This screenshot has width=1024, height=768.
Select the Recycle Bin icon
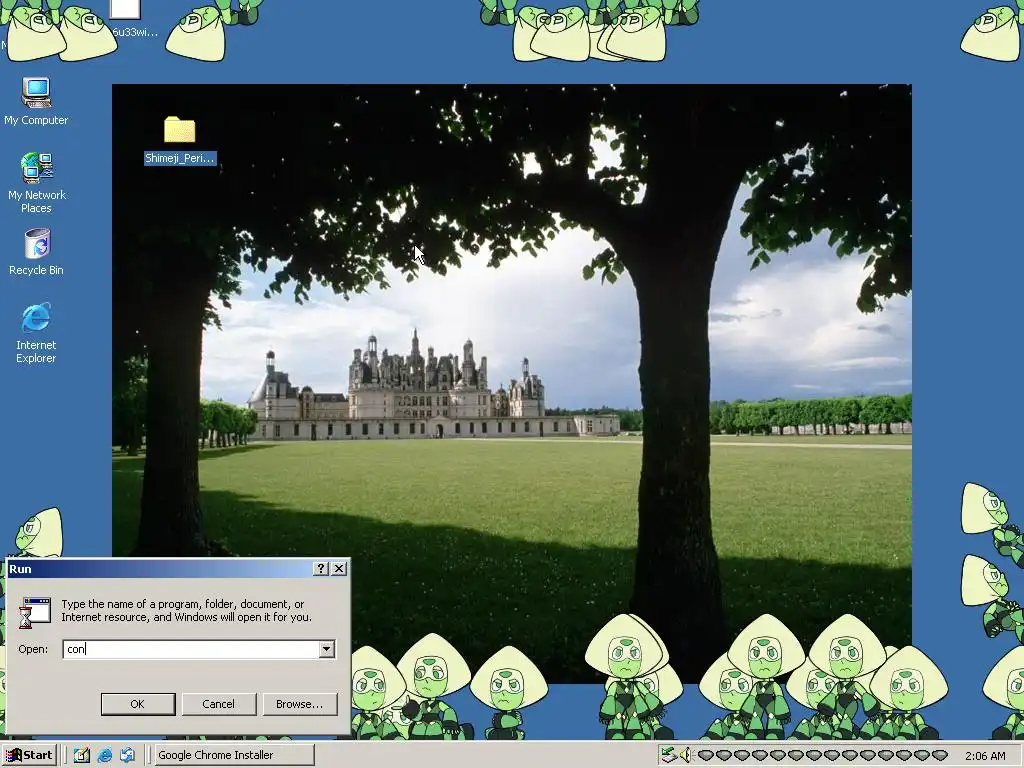[37, 251]
